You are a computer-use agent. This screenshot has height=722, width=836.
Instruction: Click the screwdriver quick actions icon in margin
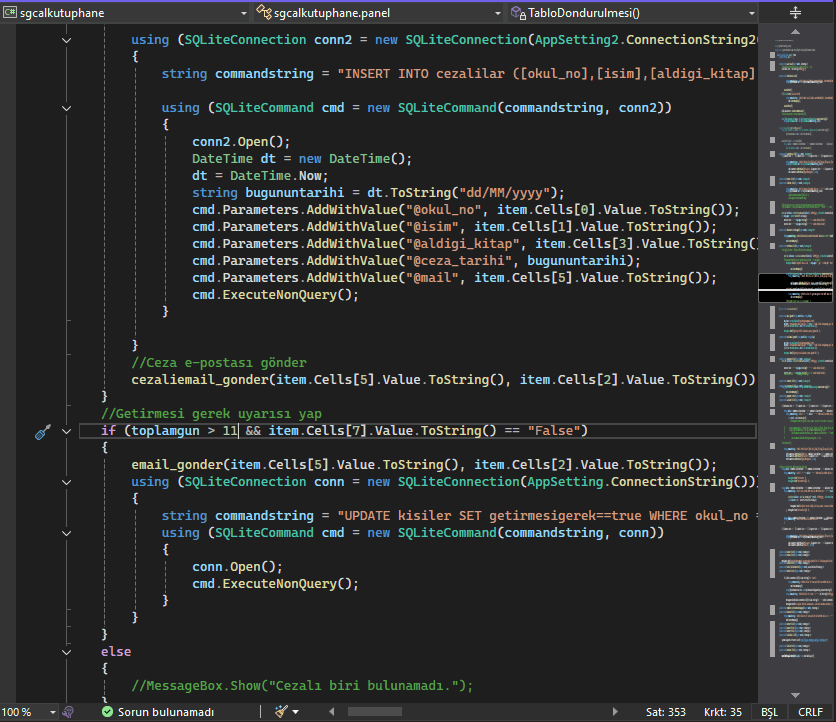[42, 431]
